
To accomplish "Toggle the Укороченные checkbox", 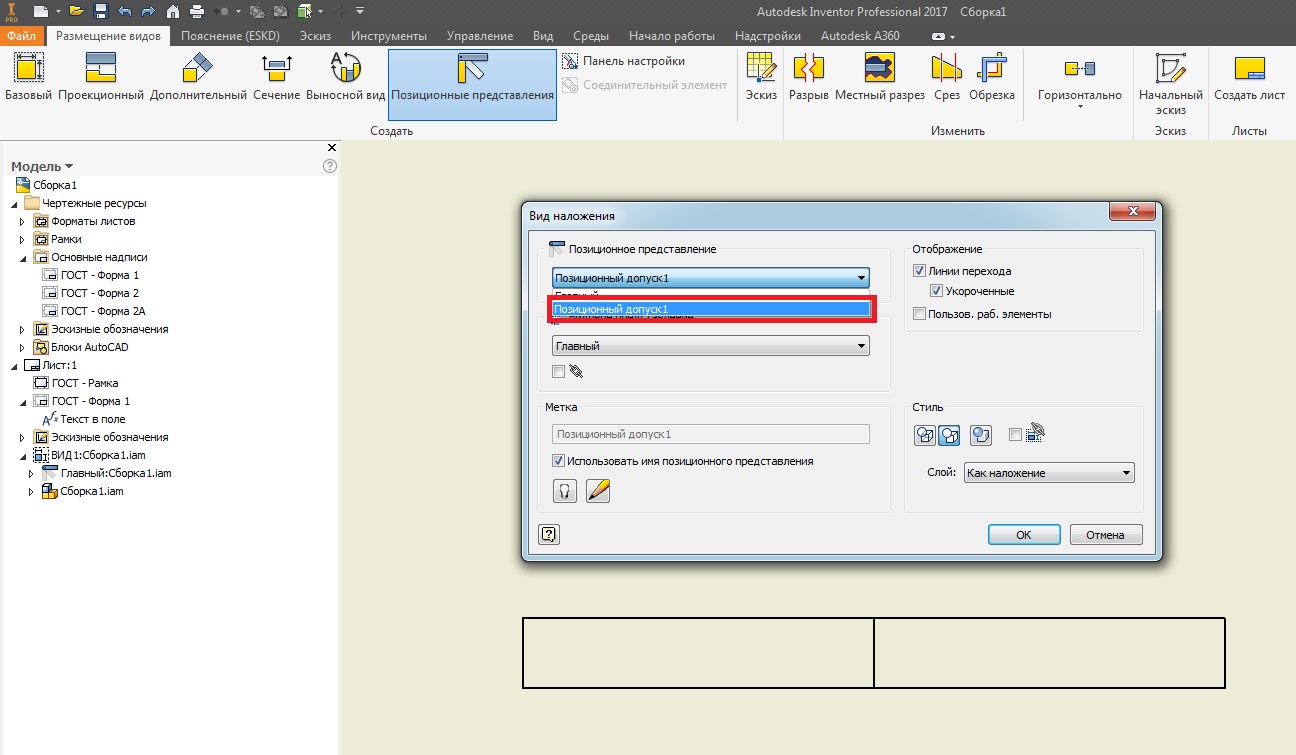I will click(x=937, y=291).
